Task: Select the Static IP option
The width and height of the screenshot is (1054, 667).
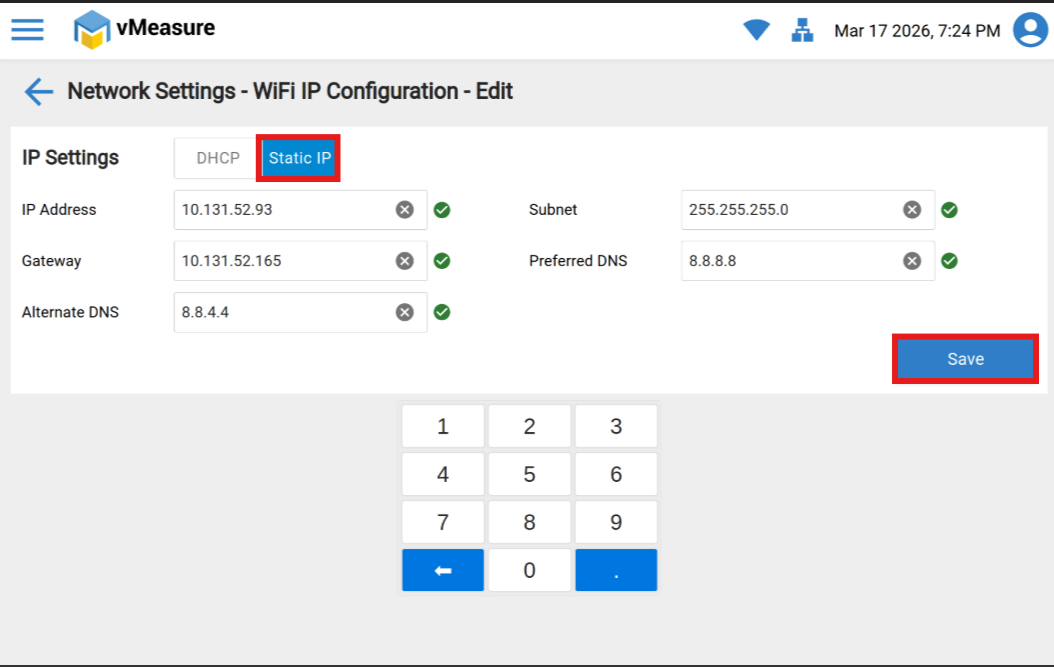Action: 299,158
